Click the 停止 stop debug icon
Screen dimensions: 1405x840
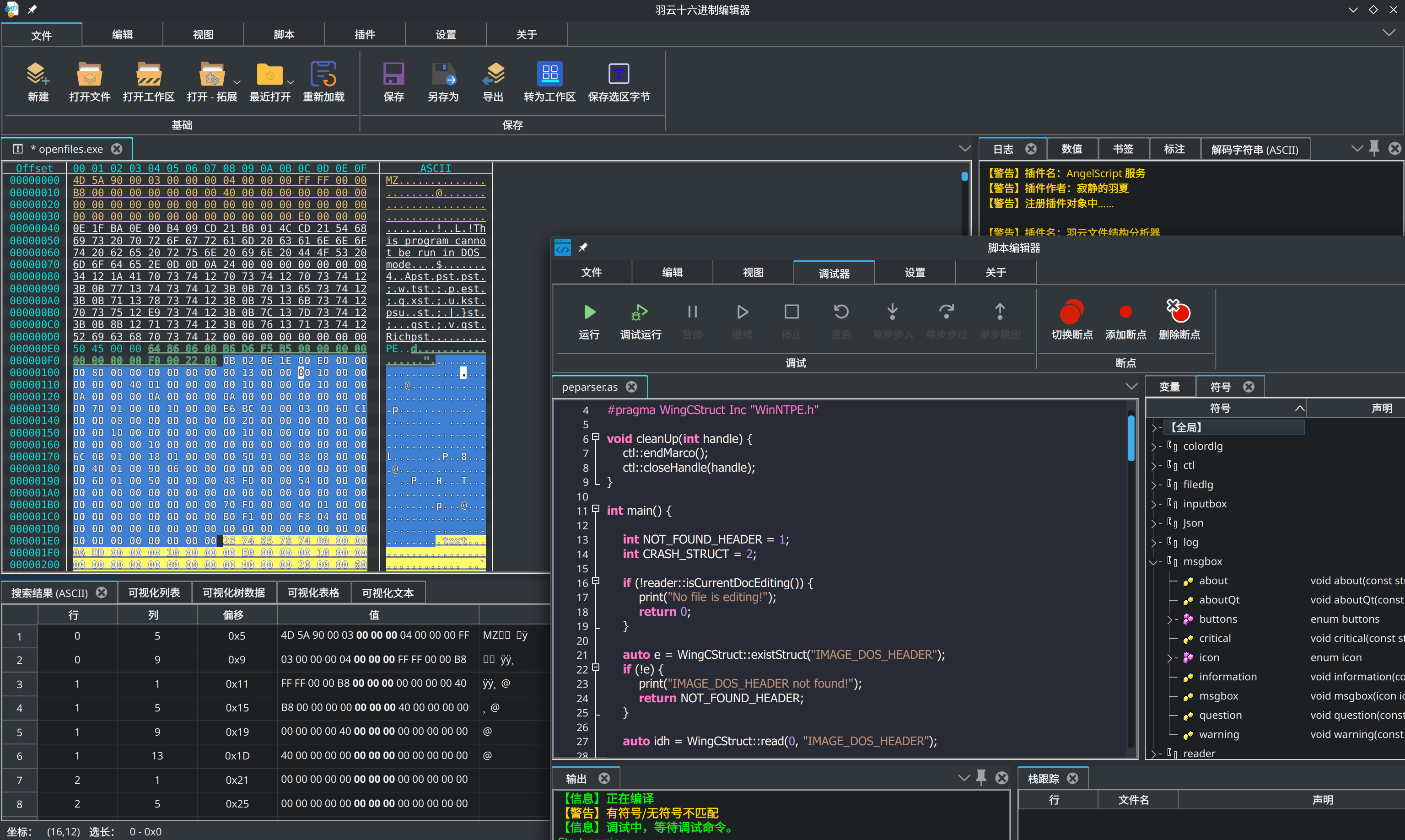tap(791, 312)
